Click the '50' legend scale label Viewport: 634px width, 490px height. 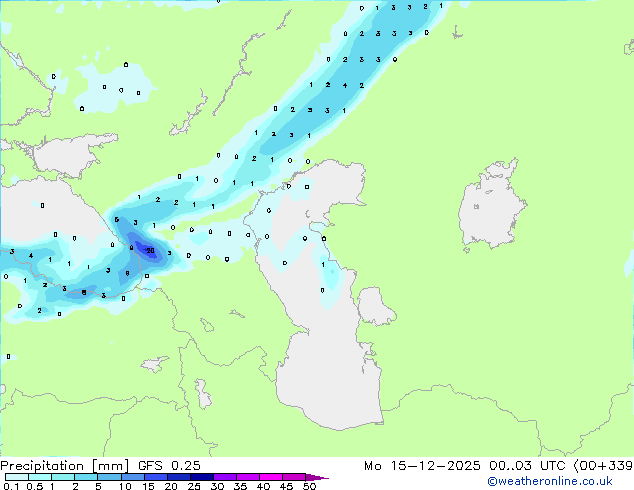(x=309, y=486)
